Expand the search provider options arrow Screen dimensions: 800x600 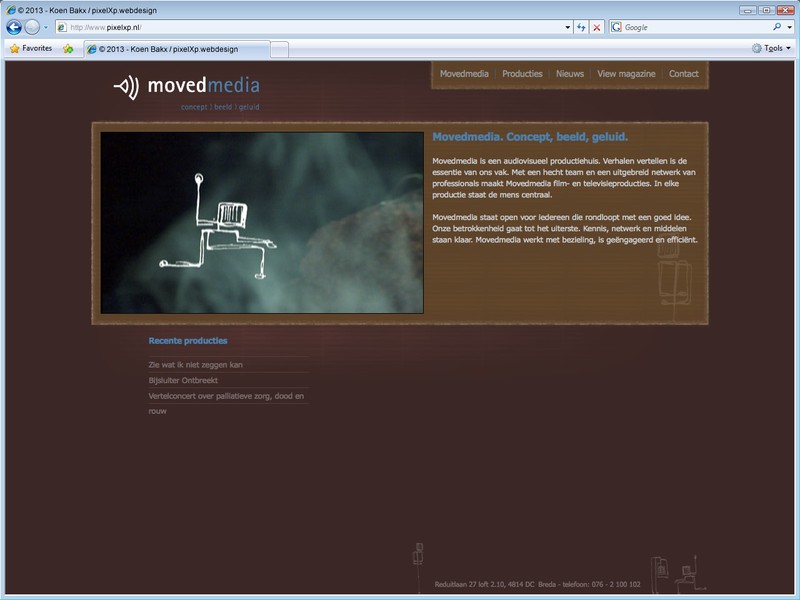789,27
